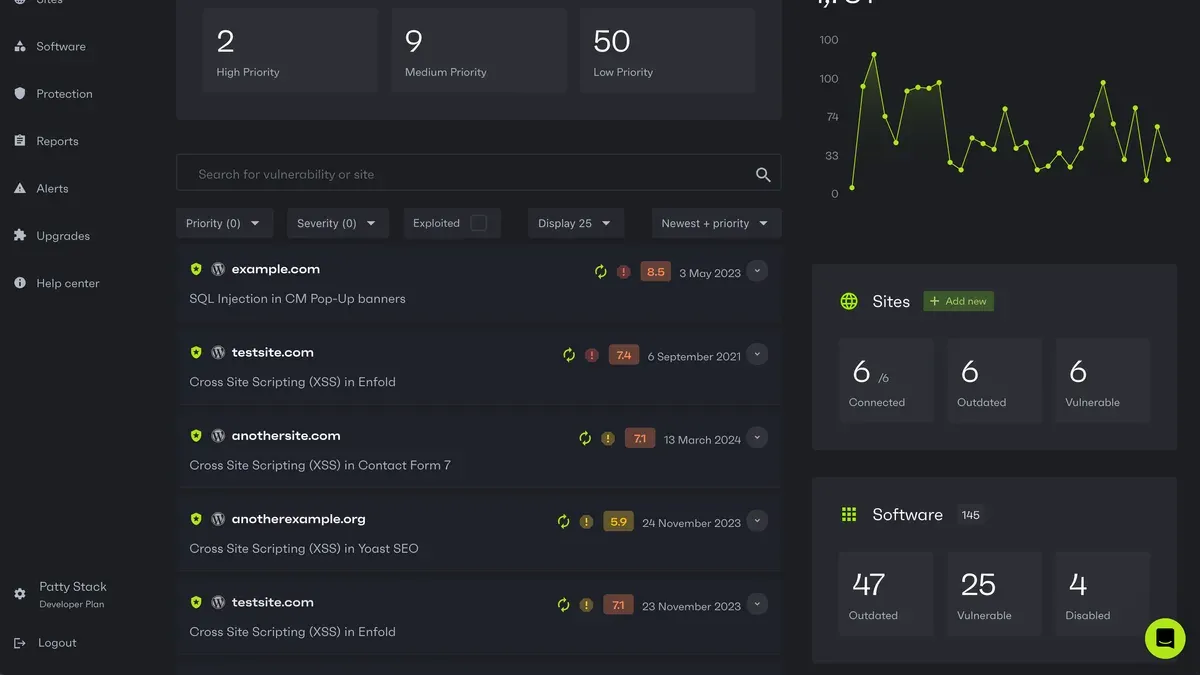Click the Reports clipboard icon

[20, 141]
